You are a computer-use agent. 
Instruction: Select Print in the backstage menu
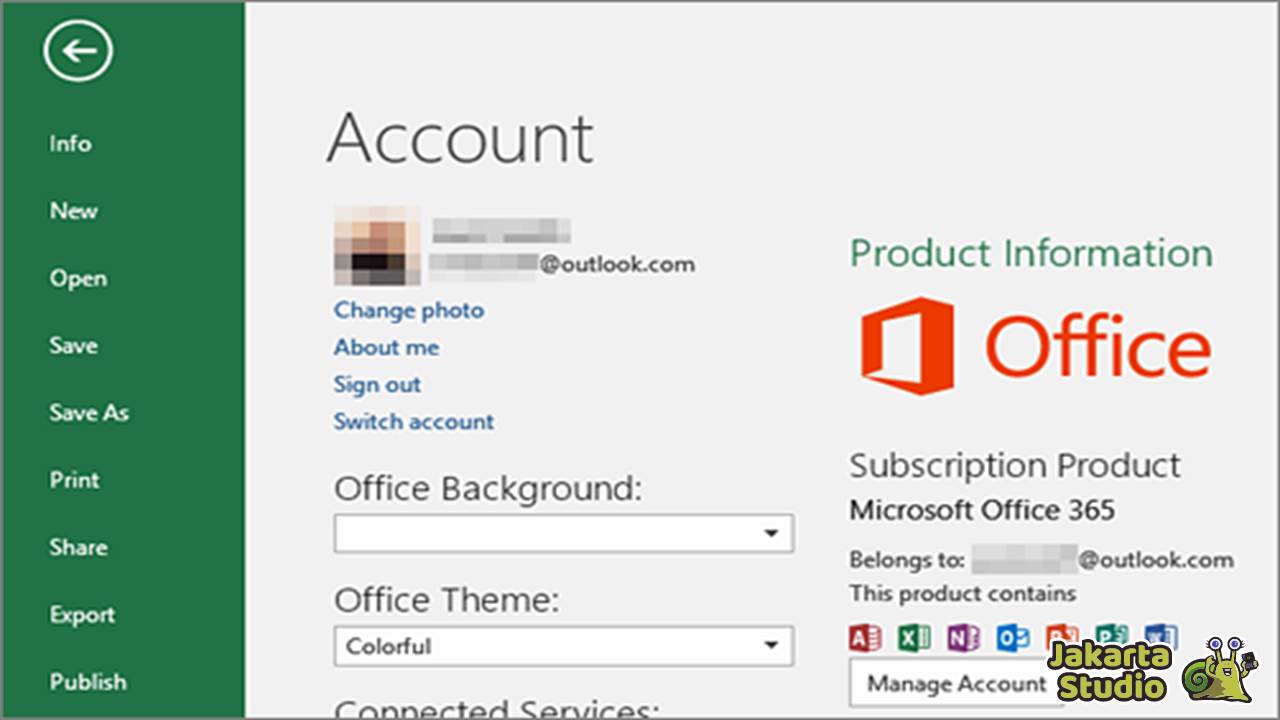[75, 480]
